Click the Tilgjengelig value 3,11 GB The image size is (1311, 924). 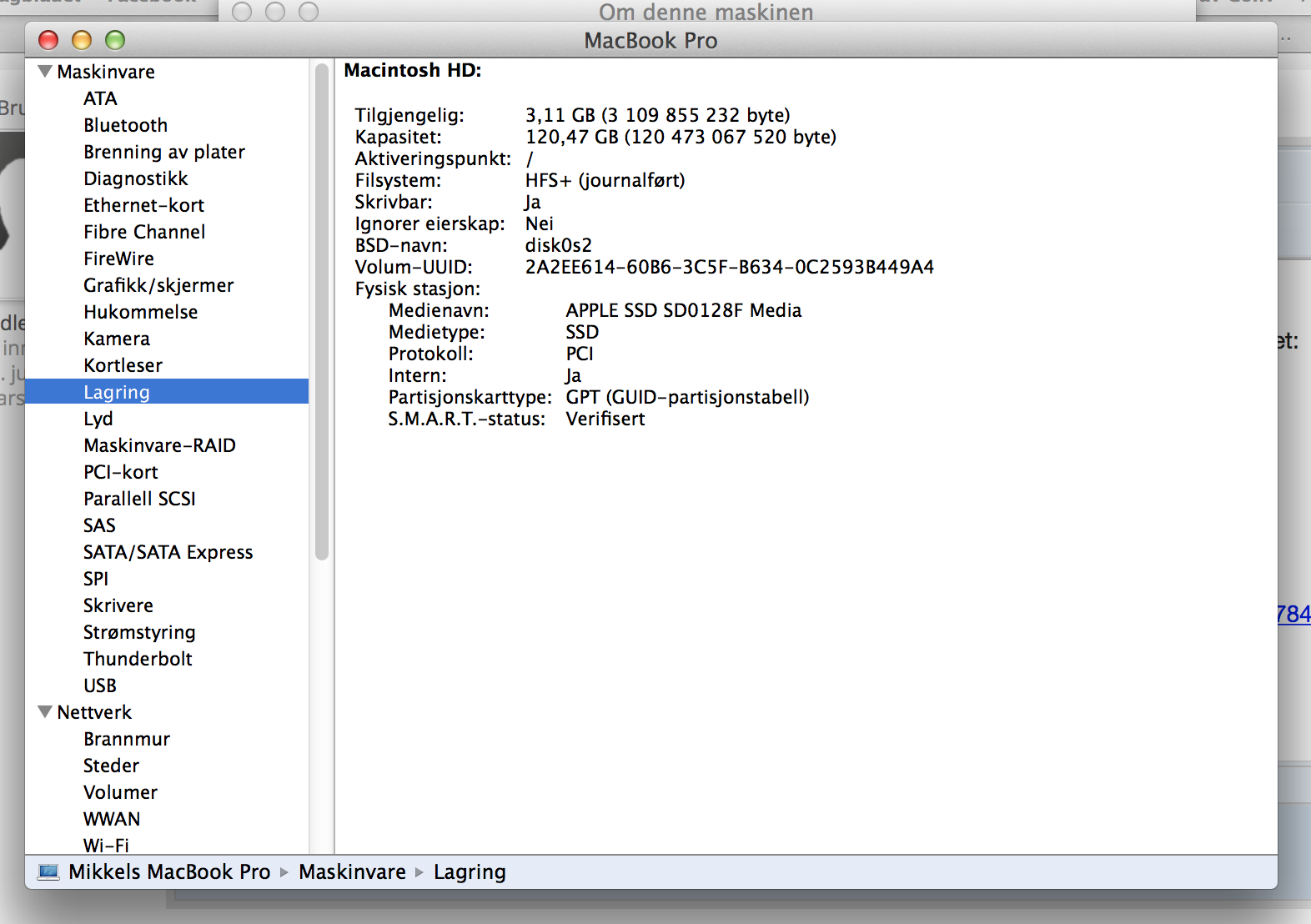tap(658, 115)
